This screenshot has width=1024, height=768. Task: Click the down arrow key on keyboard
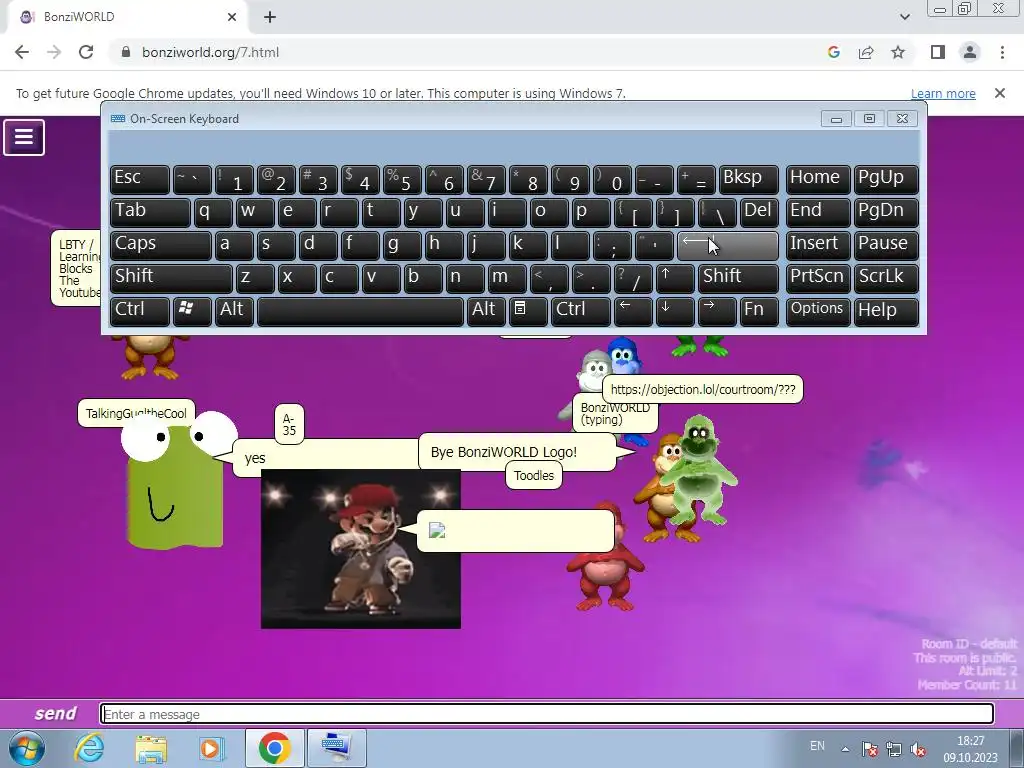point(675,310)
